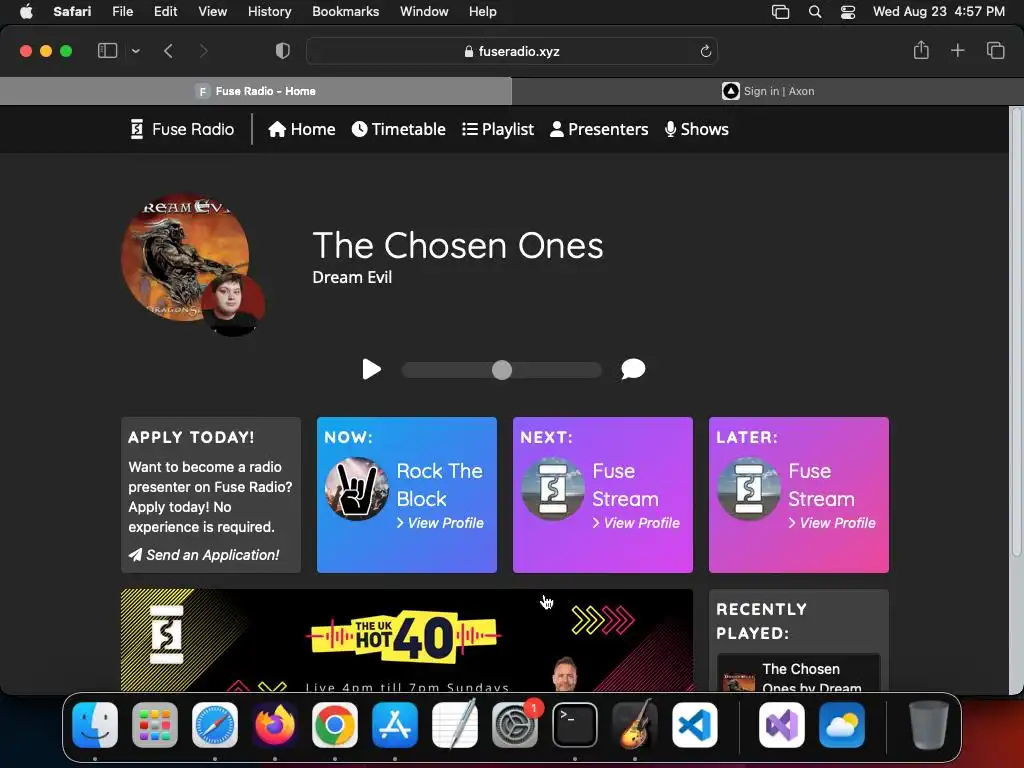Screen dimensions: 1024x768
Task: Click the fuseradio.xyz address bar
Action: pyautogui.click(x=512, y=51)
